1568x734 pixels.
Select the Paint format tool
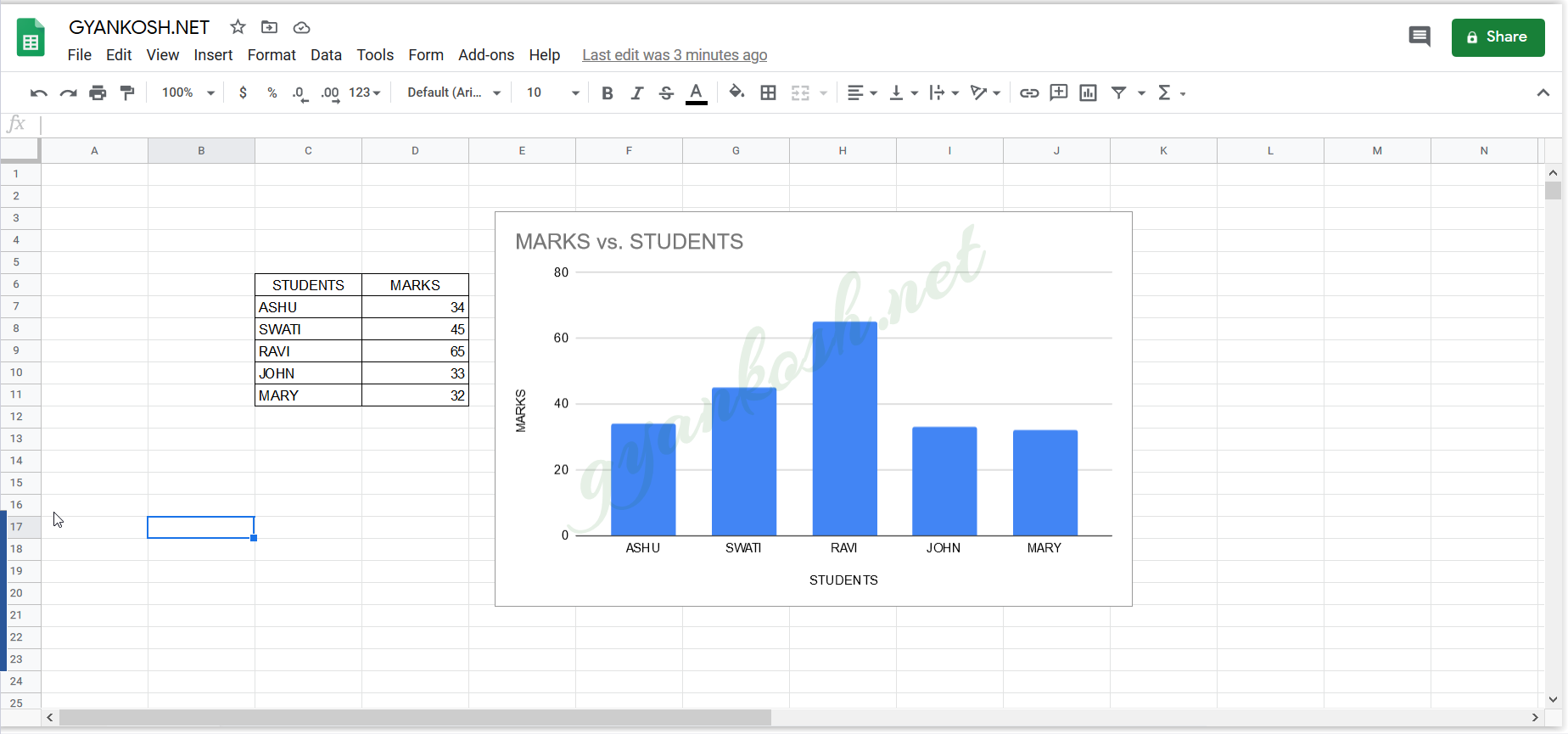(x=127, y=92)
